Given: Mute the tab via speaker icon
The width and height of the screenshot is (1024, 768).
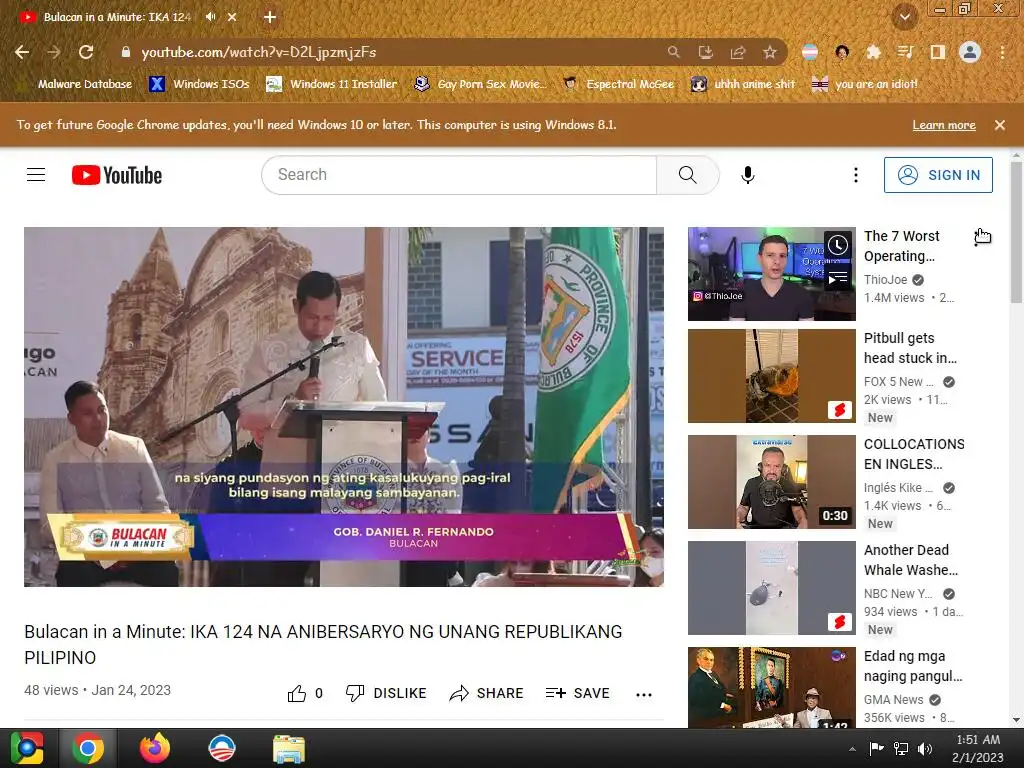Looking at the screenshot, I should 210,17.
